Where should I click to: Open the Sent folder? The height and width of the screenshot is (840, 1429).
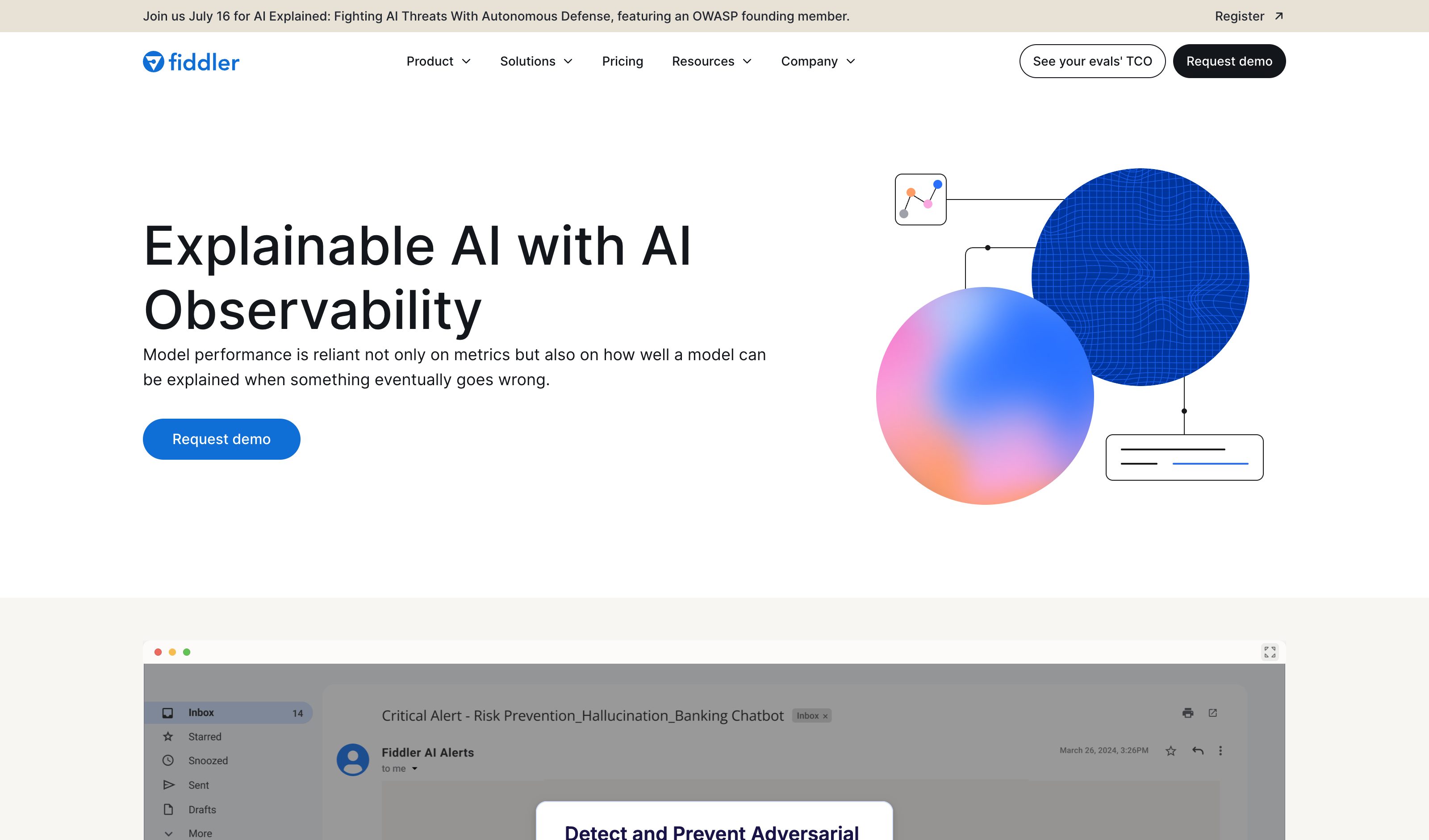coord(198,785)
